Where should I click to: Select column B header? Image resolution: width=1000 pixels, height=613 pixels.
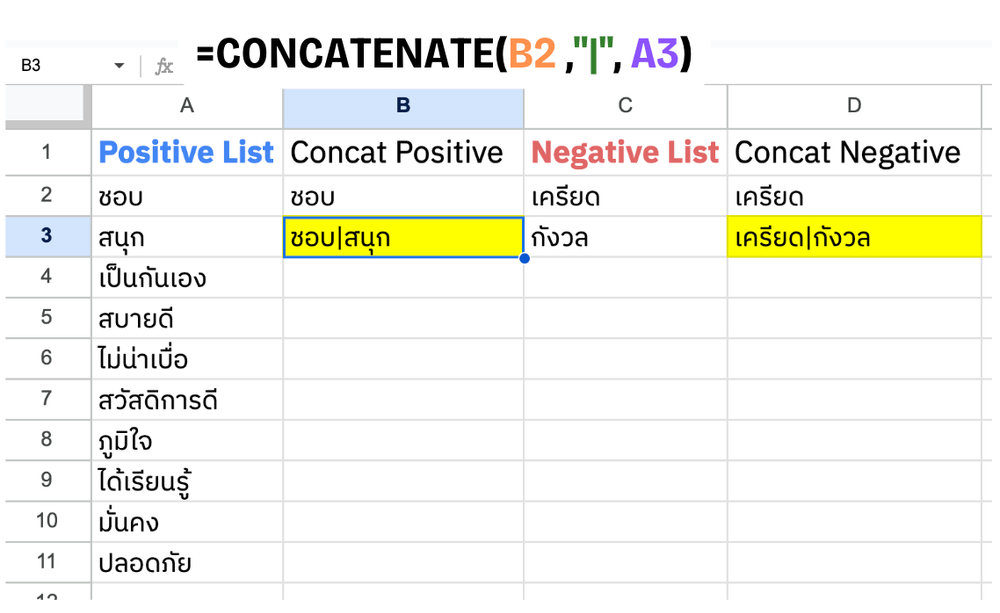tap(403, 107)
